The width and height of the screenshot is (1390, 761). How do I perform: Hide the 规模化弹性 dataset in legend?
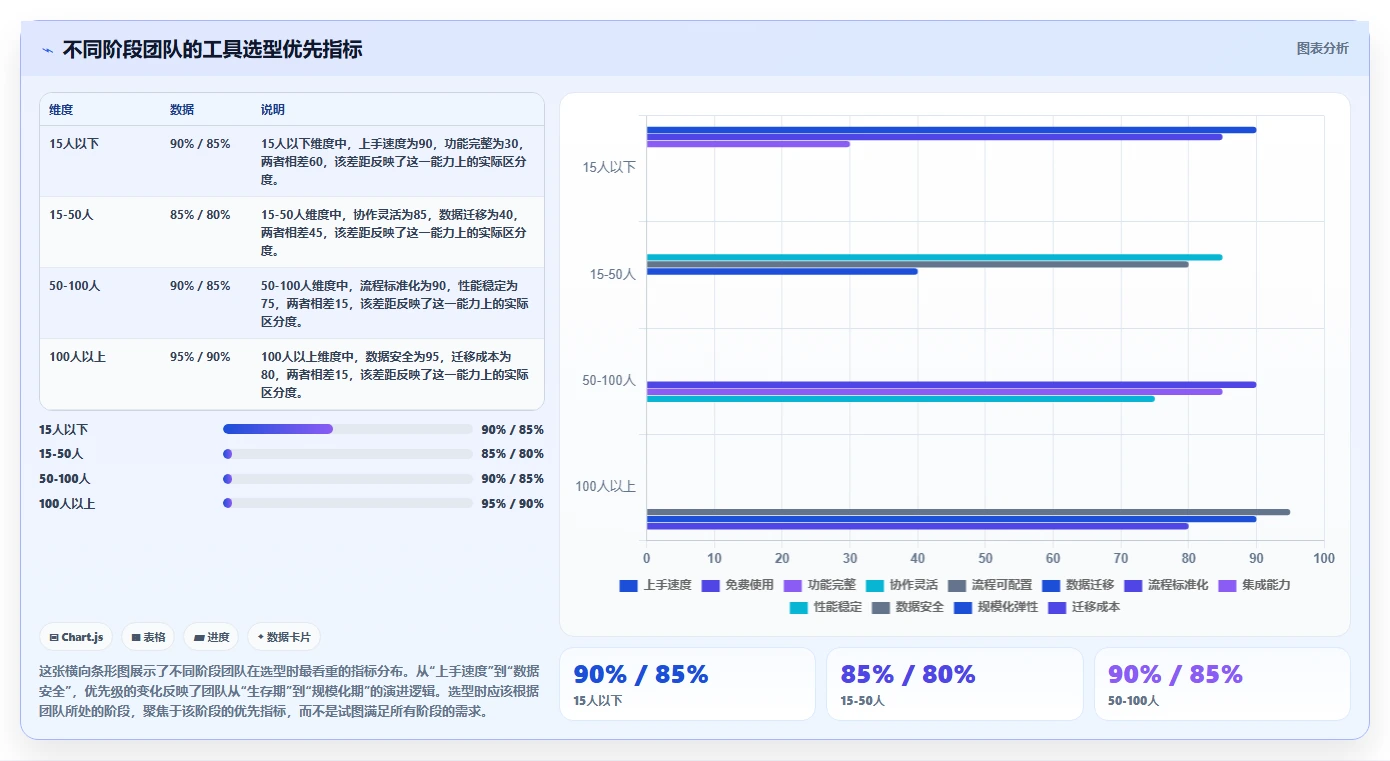[x=996, y=607]
